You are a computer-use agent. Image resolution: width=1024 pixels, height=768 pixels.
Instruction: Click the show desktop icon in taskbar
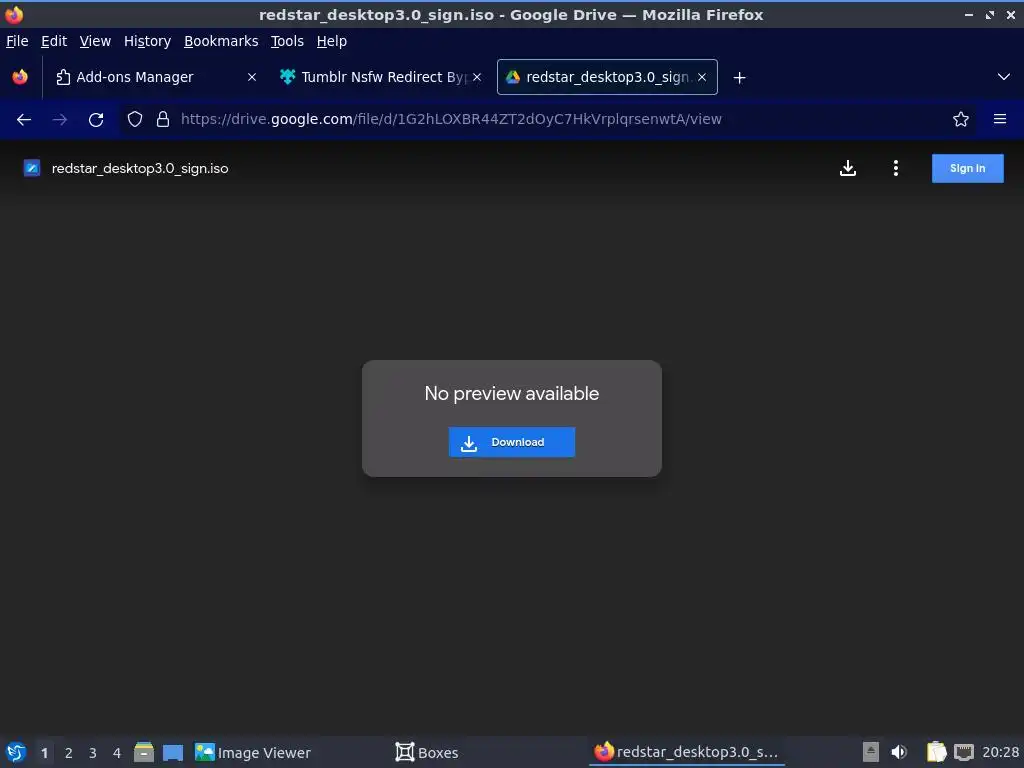(172, 752)
